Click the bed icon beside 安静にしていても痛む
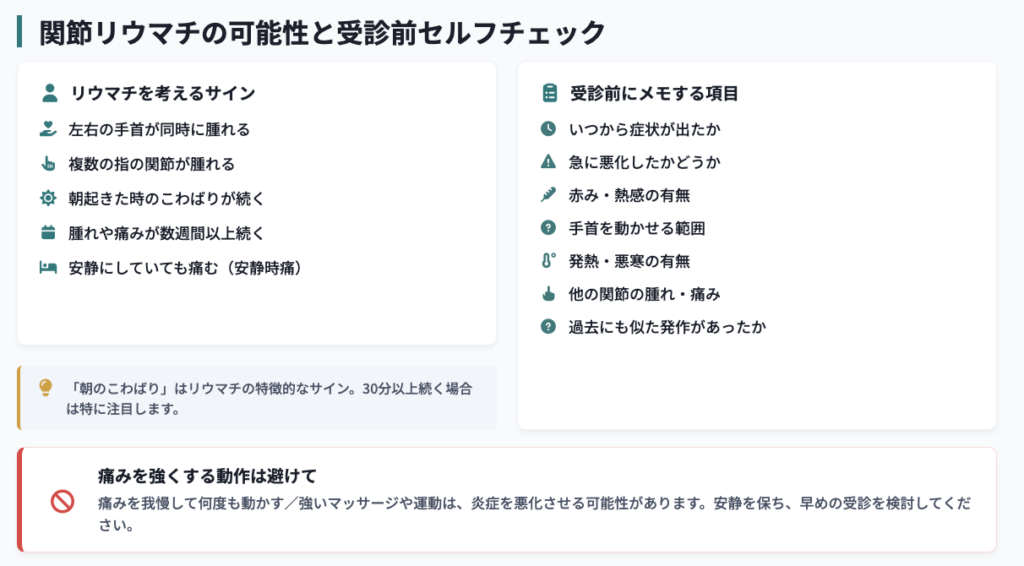Image resolution: width=1024 pixels, height=566 pixels. pos(48,268)
